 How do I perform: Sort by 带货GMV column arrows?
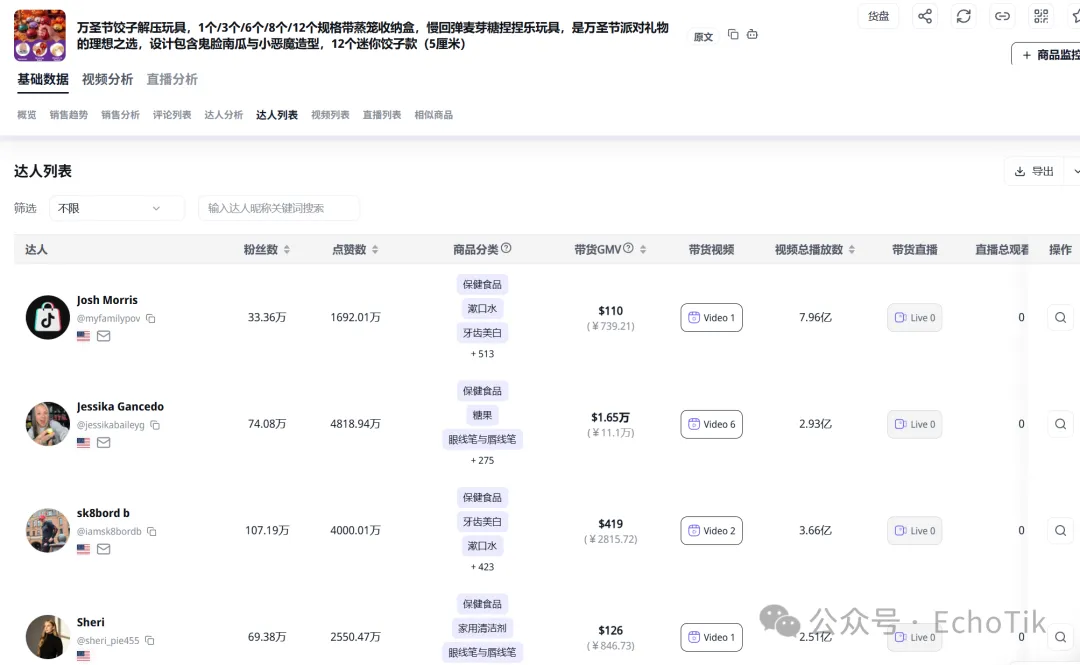click(643, 249)
